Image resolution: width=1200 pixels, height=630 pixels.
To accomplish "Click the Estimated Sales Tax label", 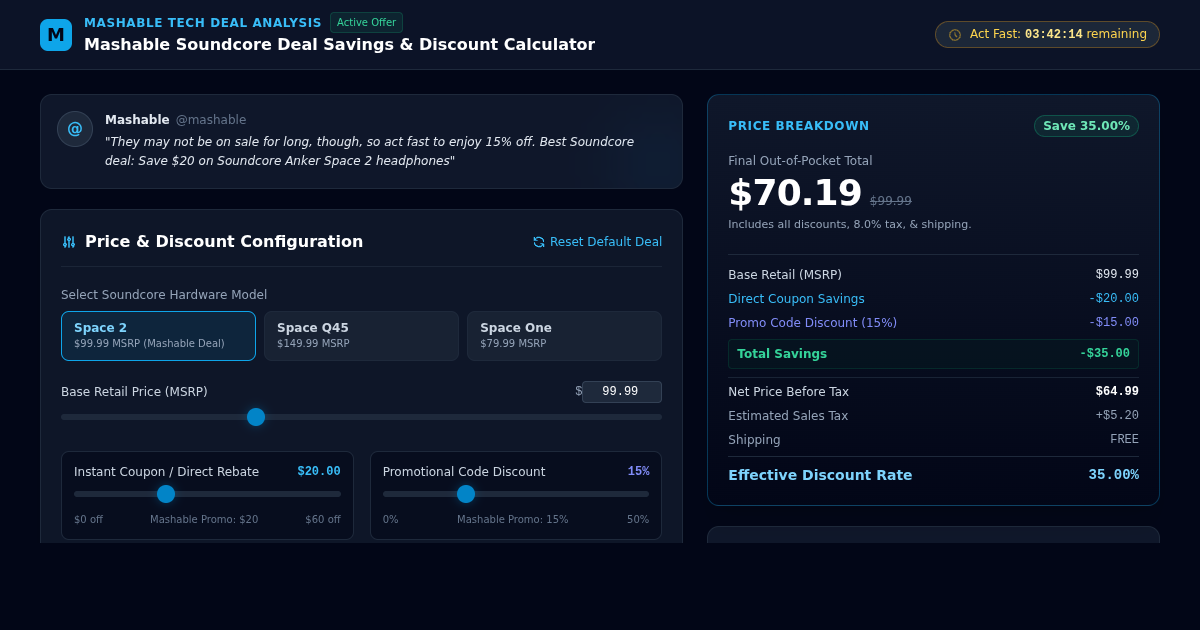I will (788, 416).
